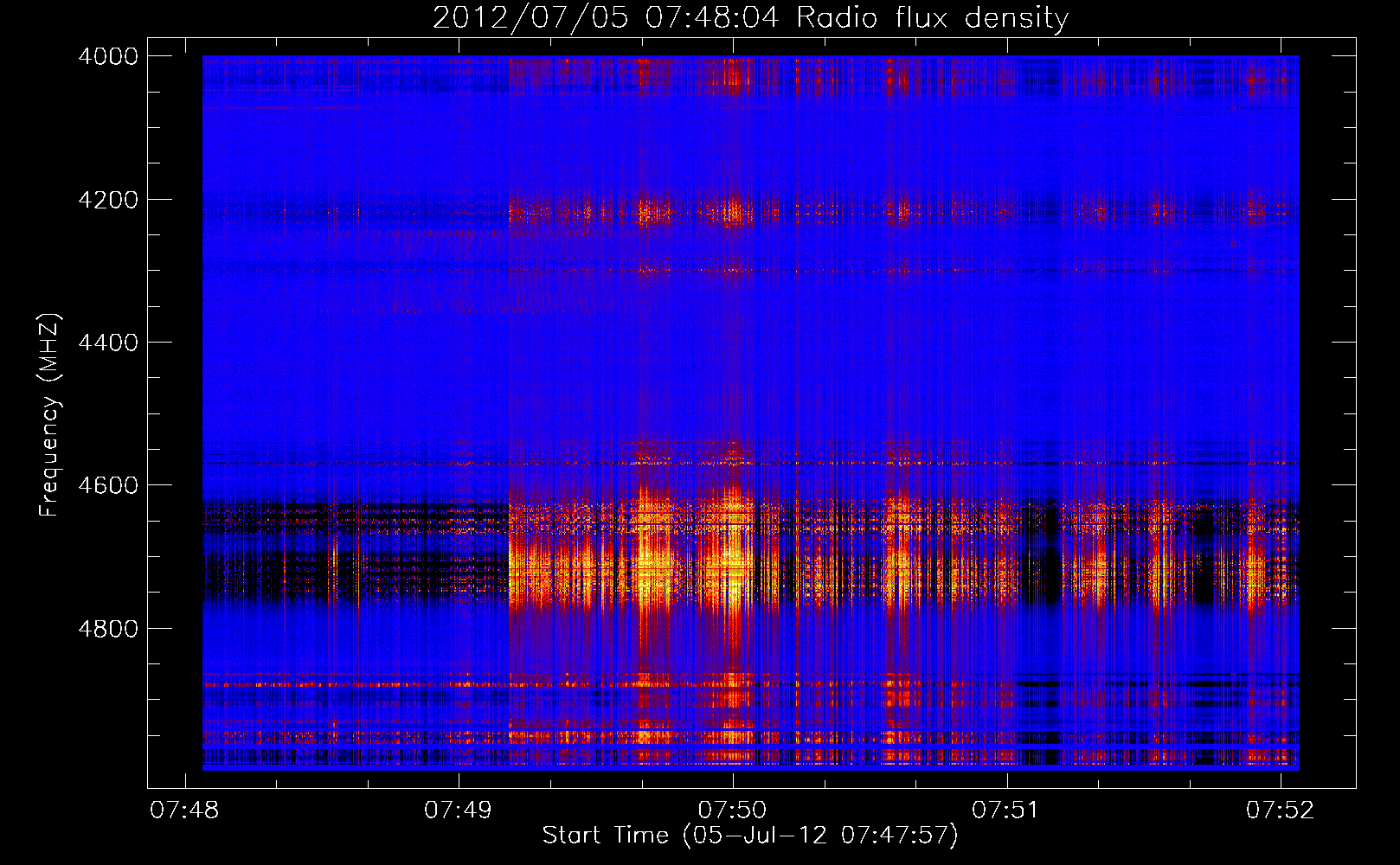Click the 4200 frequency axis label
The height and width of the screenshot is (865, 1400).
click(108, 200)
